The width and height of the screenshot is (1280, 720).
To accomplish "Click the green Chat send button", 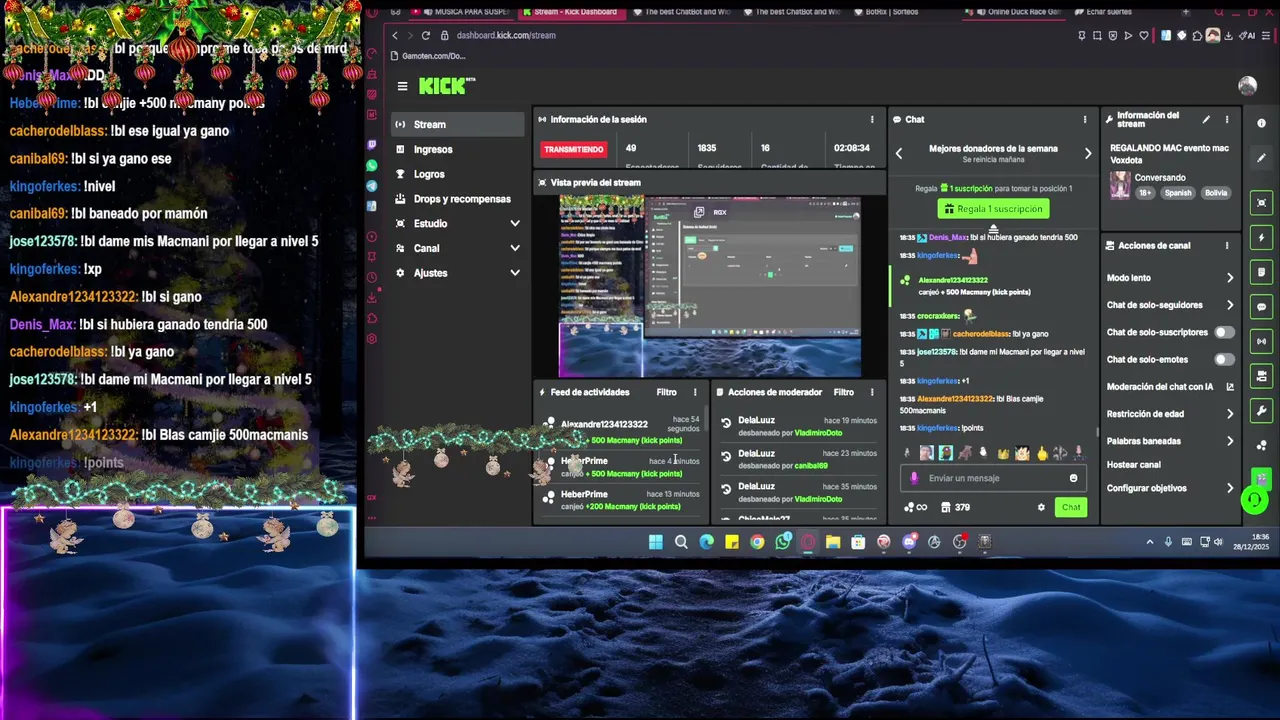I will coord(1071,507).
